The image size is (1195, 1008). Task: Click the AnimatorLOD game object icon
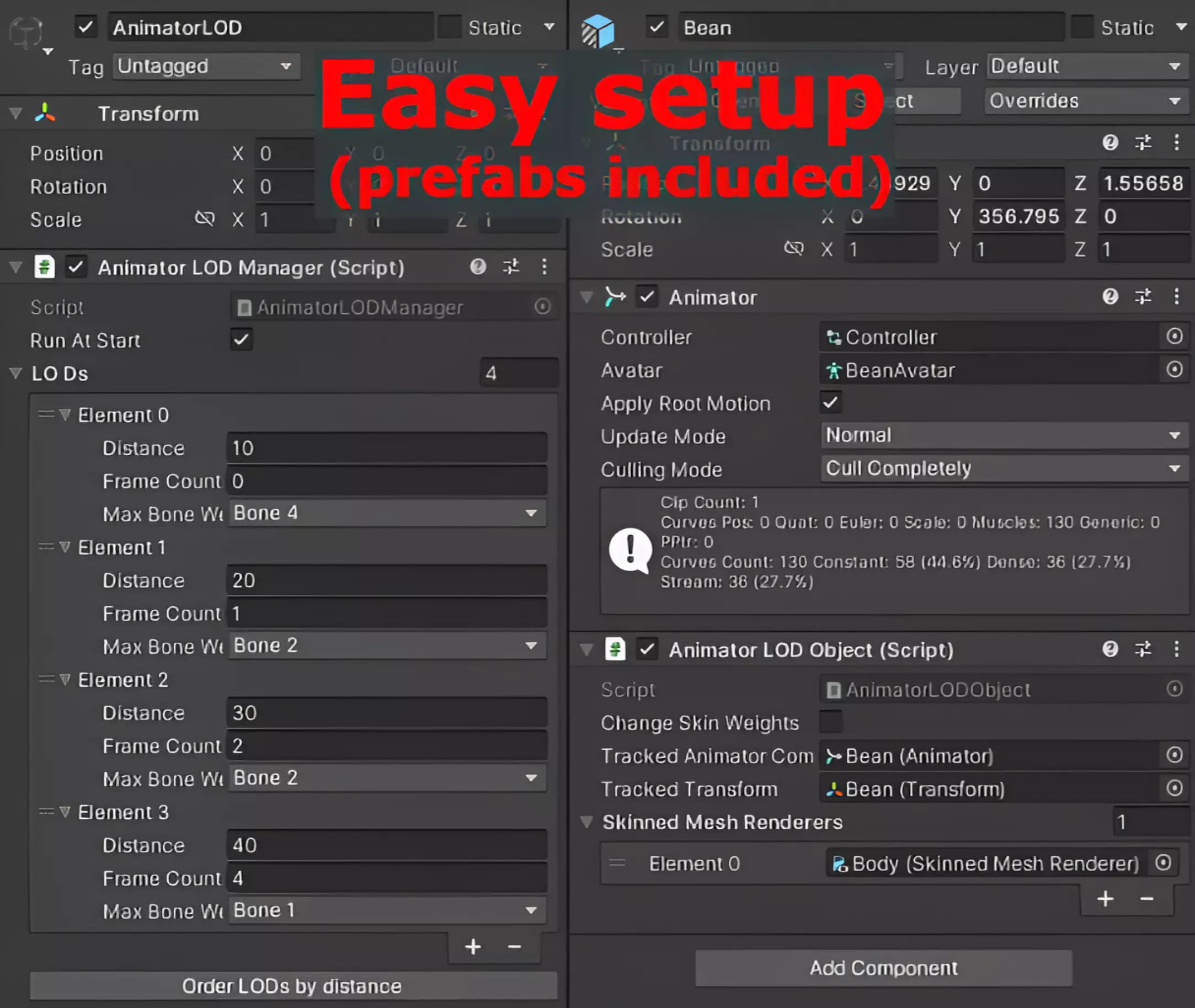(x=26, y=32)
